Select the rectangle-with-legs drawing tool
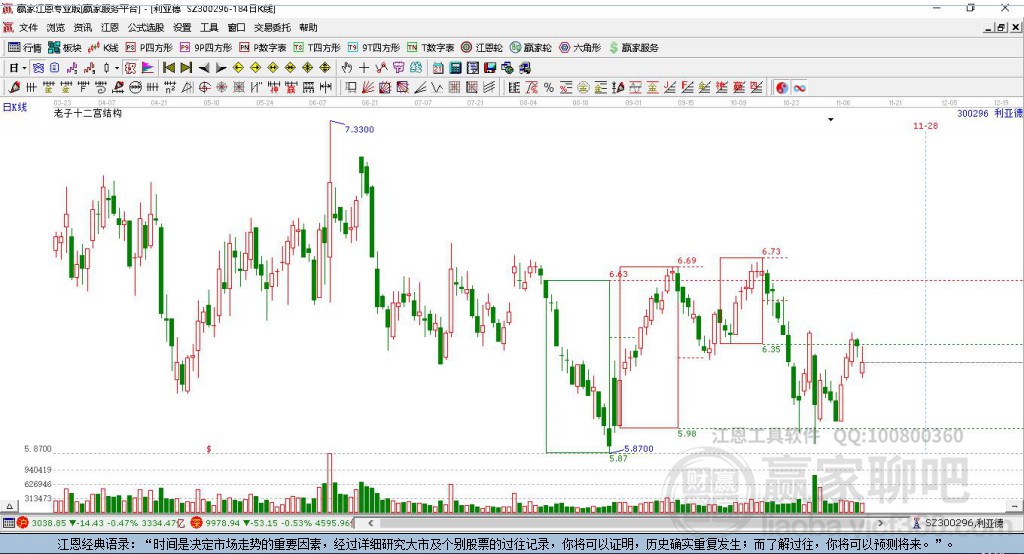 pos(351,88)
